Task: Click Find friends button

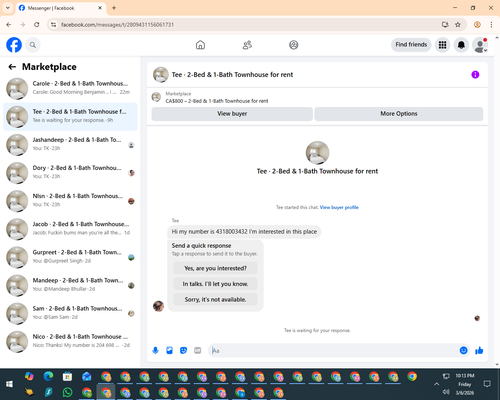Action: [x=411, y=45]
